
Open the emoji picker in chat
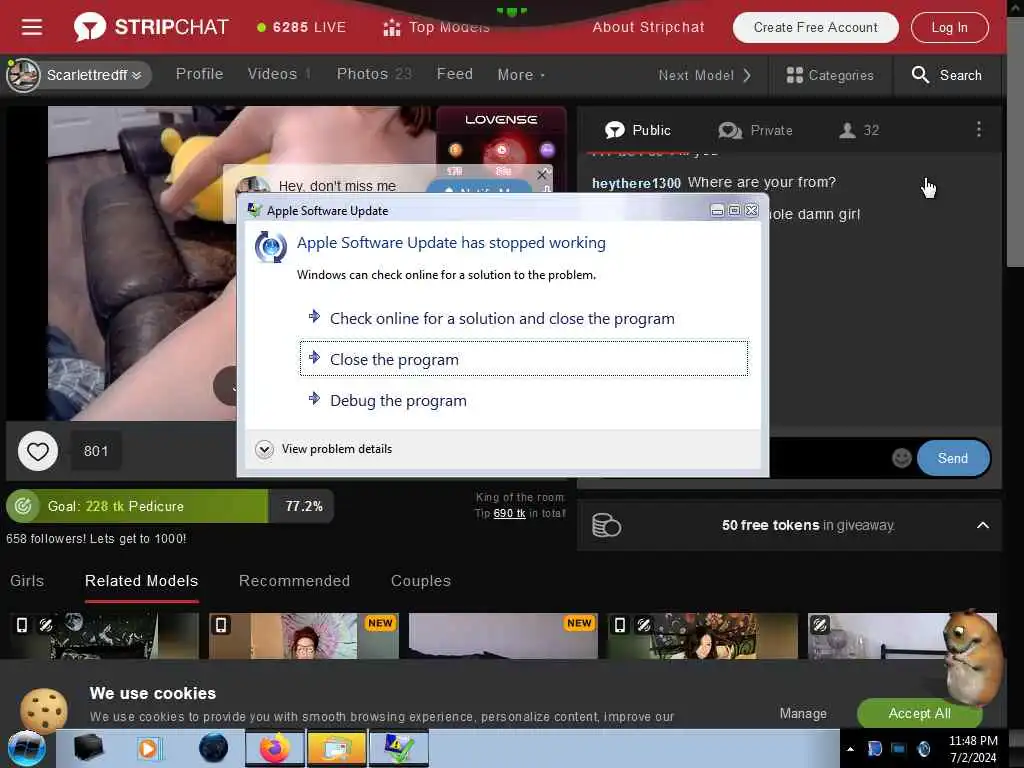pos(901,458)
